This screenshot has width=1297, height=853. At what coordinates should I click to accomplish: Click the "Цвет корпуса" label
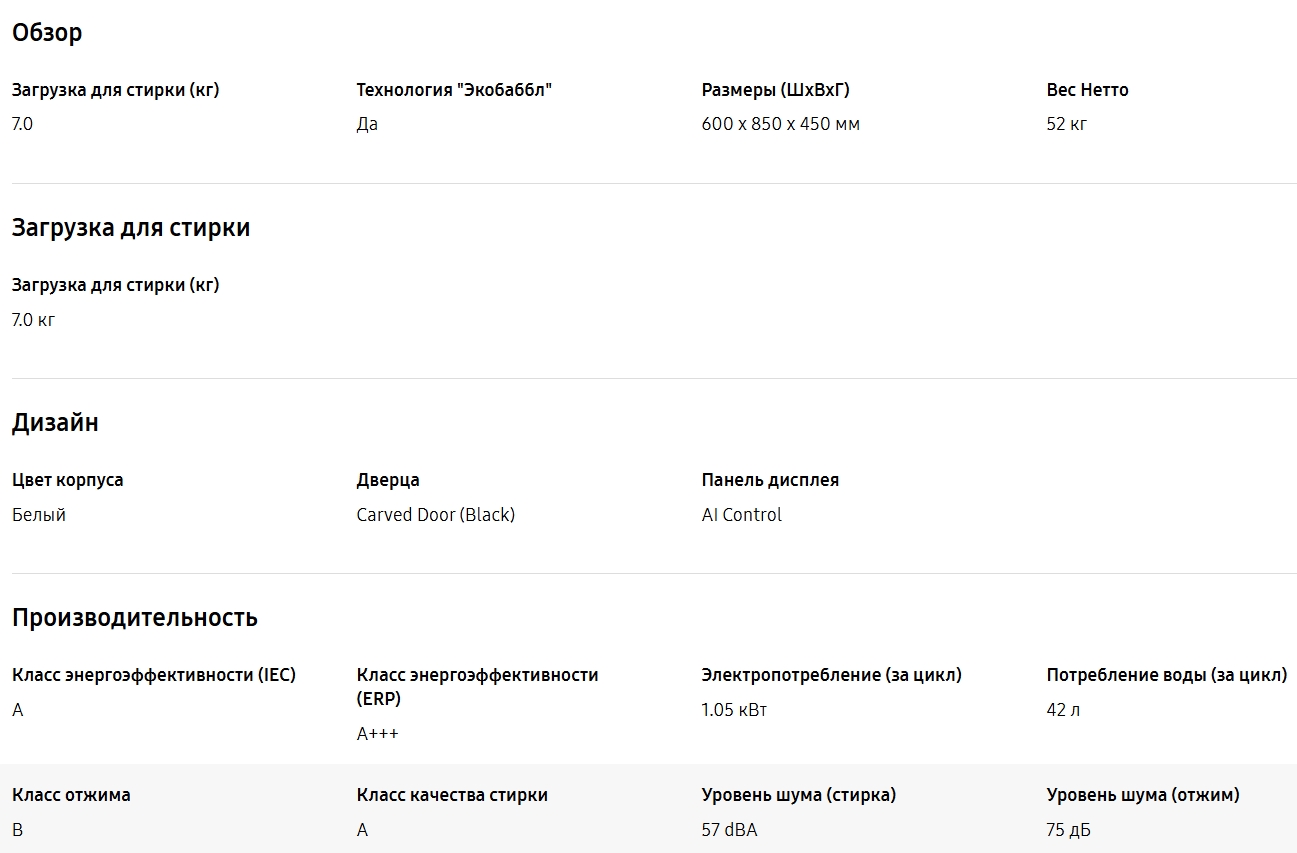click(x=68, y=480)
